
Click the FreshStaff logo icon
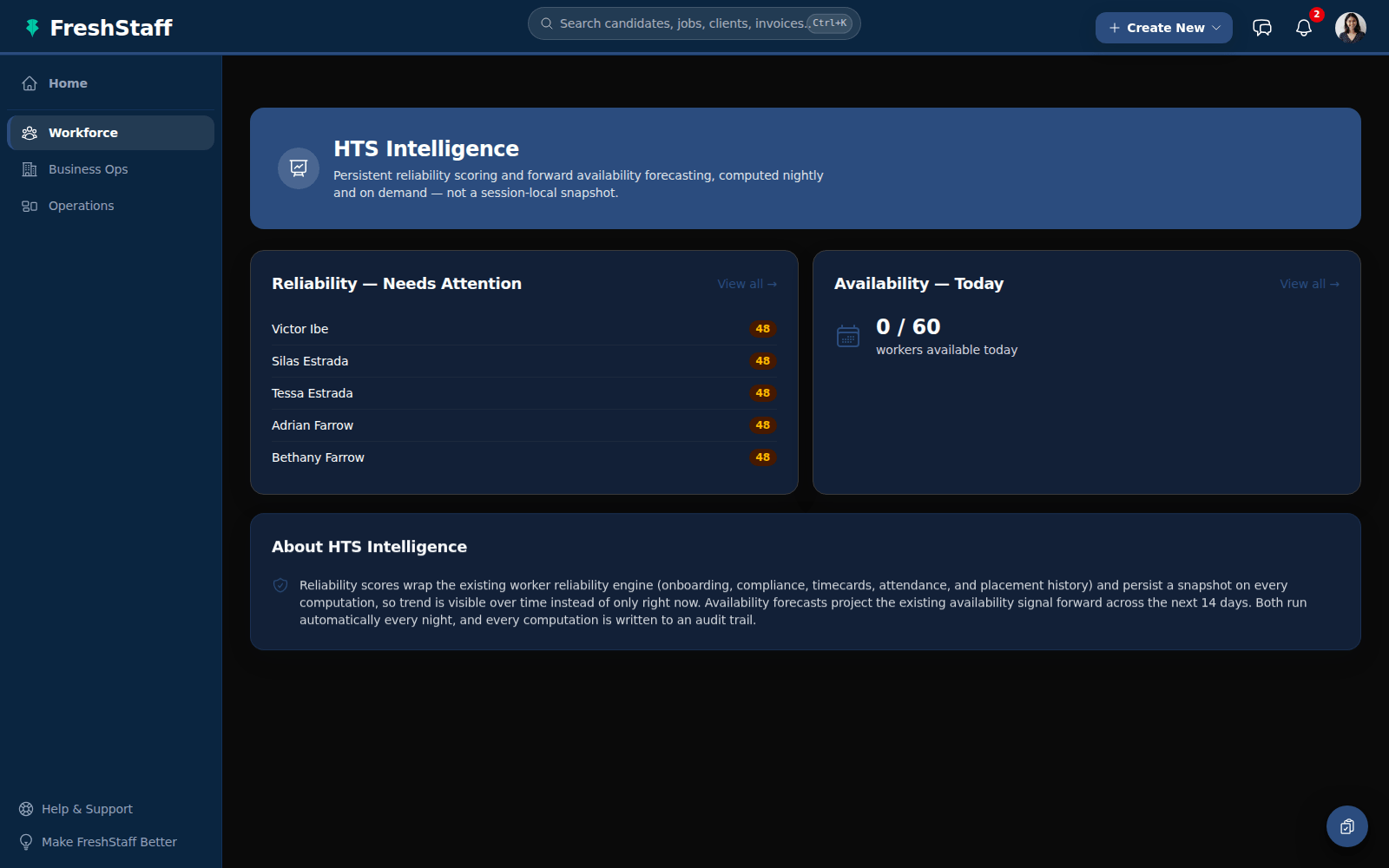[32, 28]
